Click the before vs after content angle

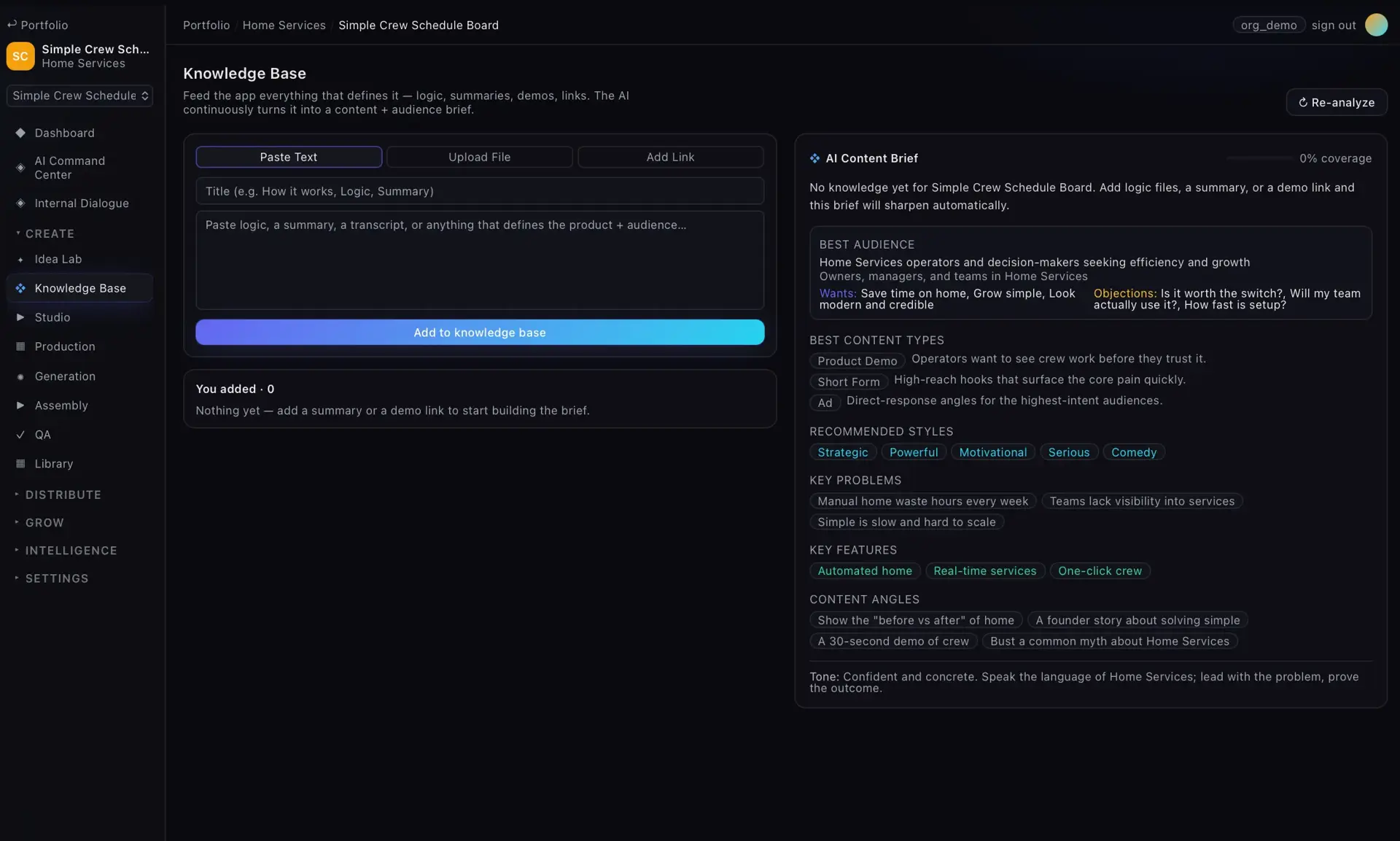coord(915,620)
